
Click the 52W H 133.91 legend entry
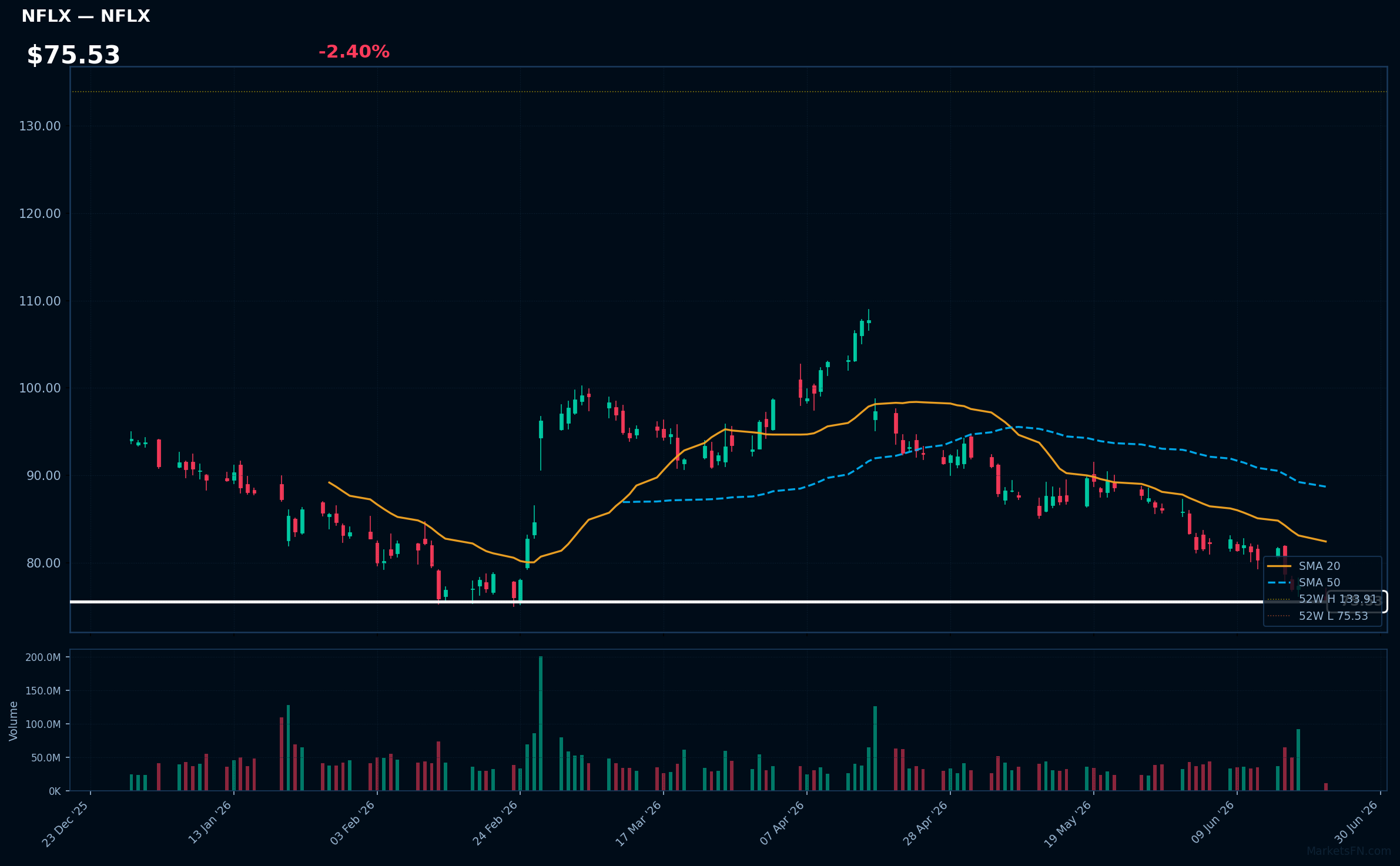[x=1322, y=599]
